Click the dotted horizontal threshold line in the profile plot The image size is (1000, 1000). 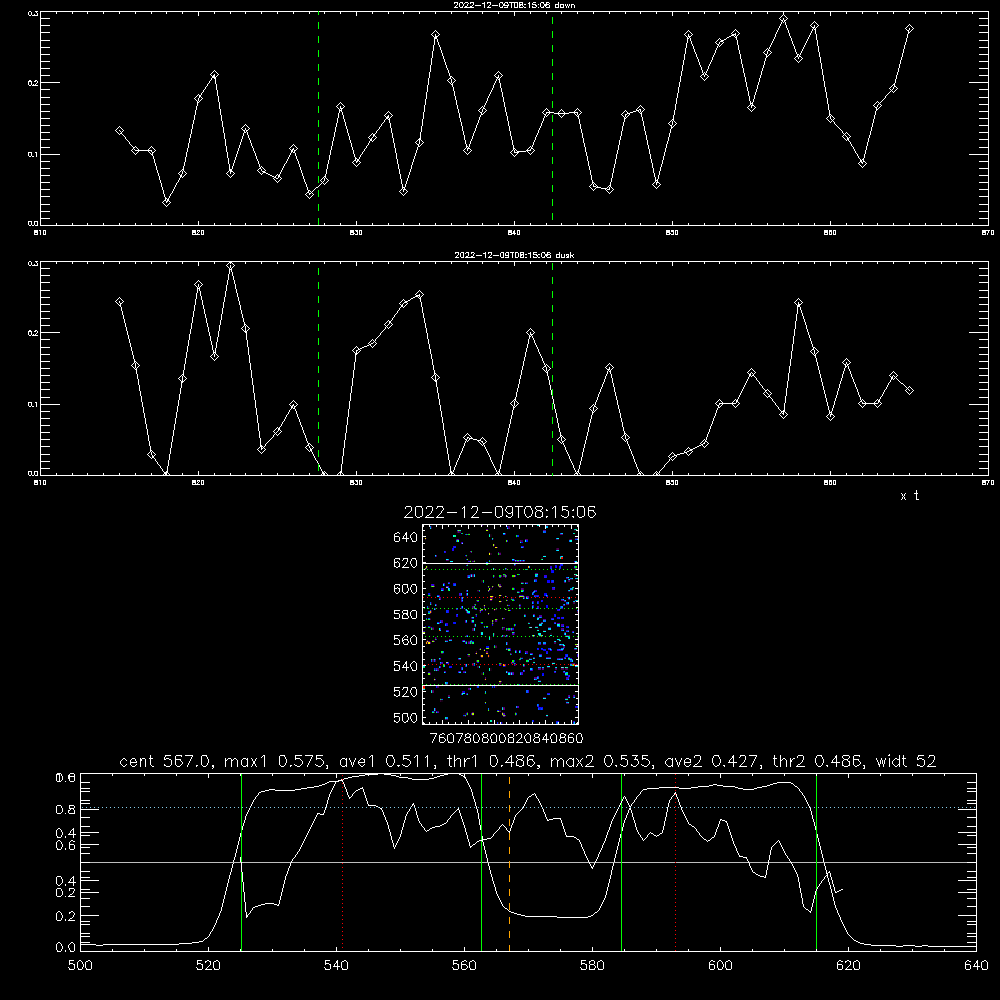tap(528, 807)
